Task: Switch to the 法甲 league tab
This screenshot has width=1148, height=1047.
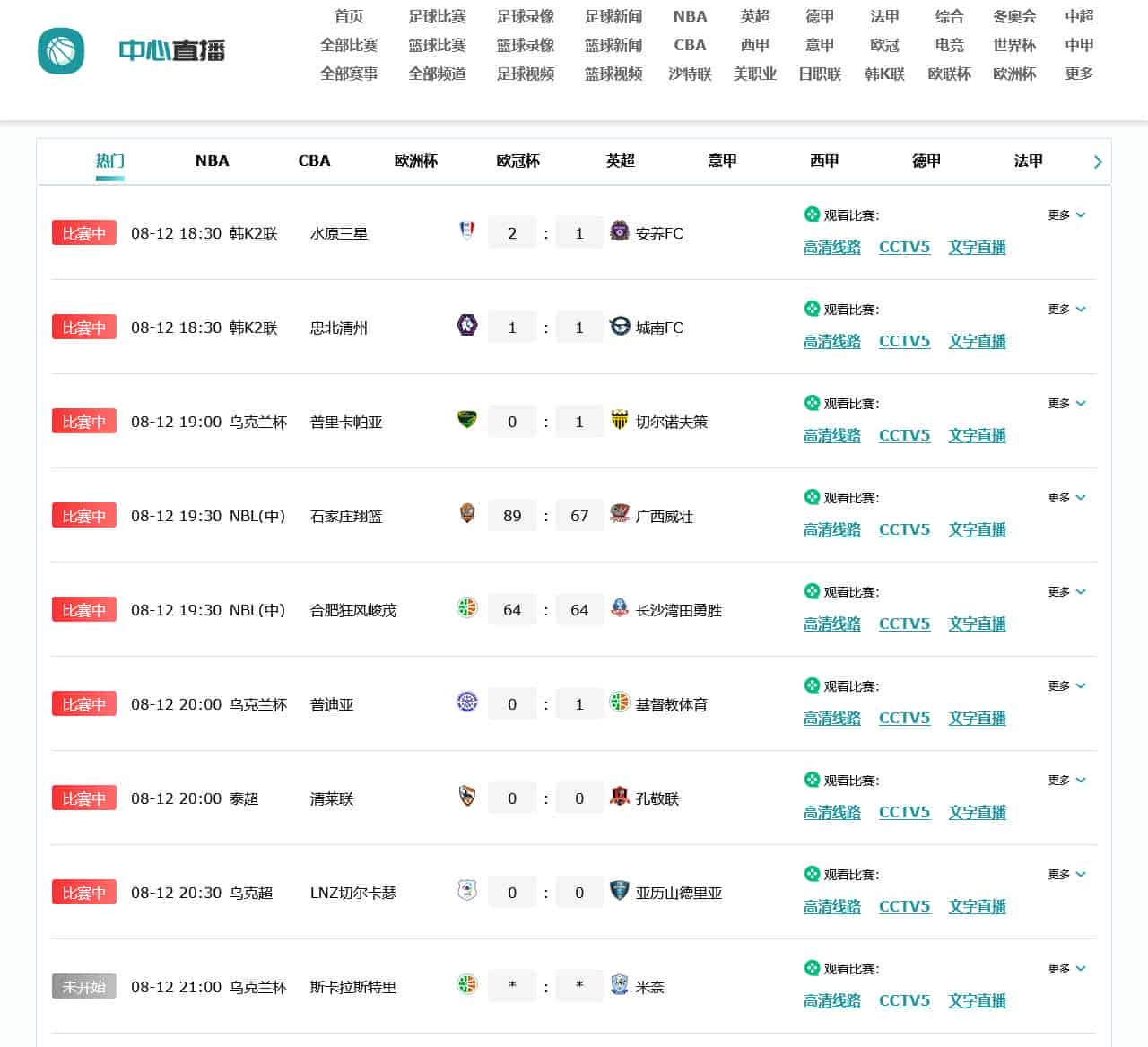Action: tap(1029, 161)
